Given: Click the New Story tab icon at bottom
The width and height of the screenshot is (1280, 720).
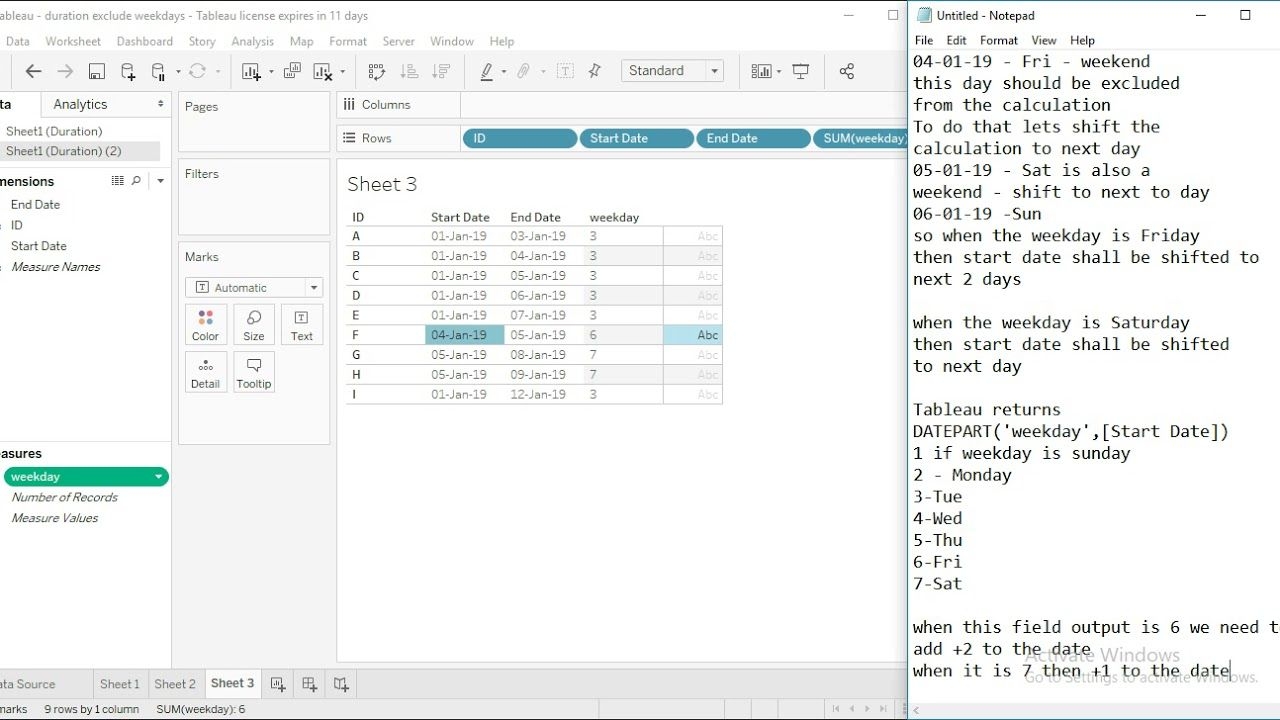Looking at the screenshot, I should tap(341, 684).
